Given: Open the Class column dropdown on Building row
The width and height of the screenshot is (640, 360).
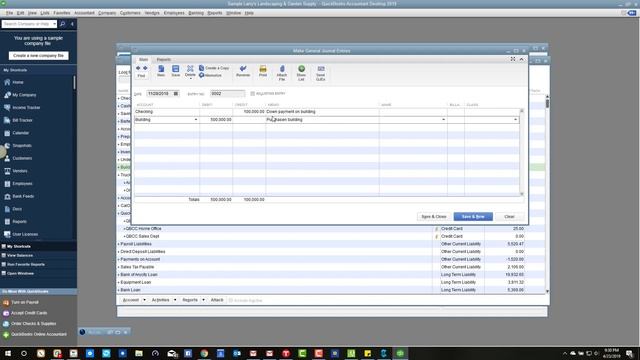Looking at the screenshot, I should [x=516, y=120].
